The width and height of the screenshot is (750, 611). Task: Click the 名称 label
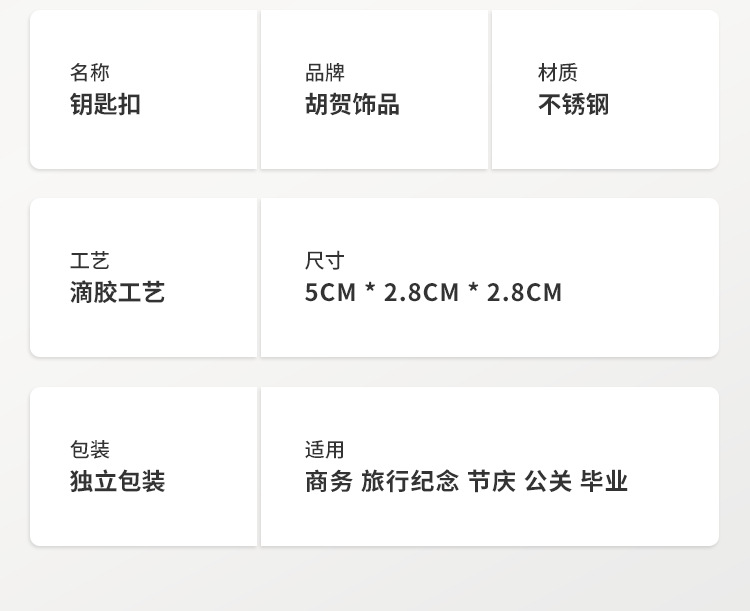click(x=90, y=73)
